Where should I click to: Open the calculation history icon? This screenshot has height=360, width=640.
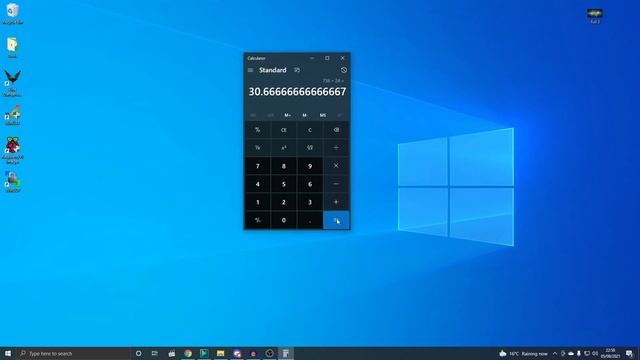(x=344, y=70)
